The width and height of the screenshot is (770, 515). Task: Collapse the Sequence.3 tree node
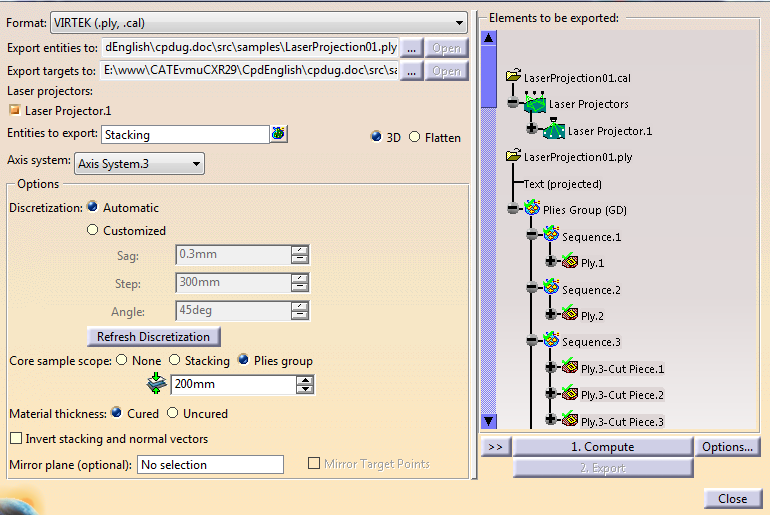click(533, 342)
